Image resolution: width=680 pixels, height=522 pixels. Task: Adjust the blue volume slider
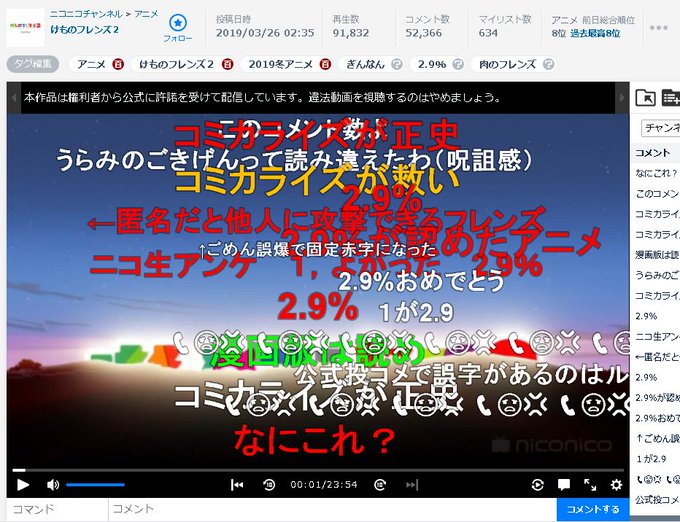click(x=95, y=485)
